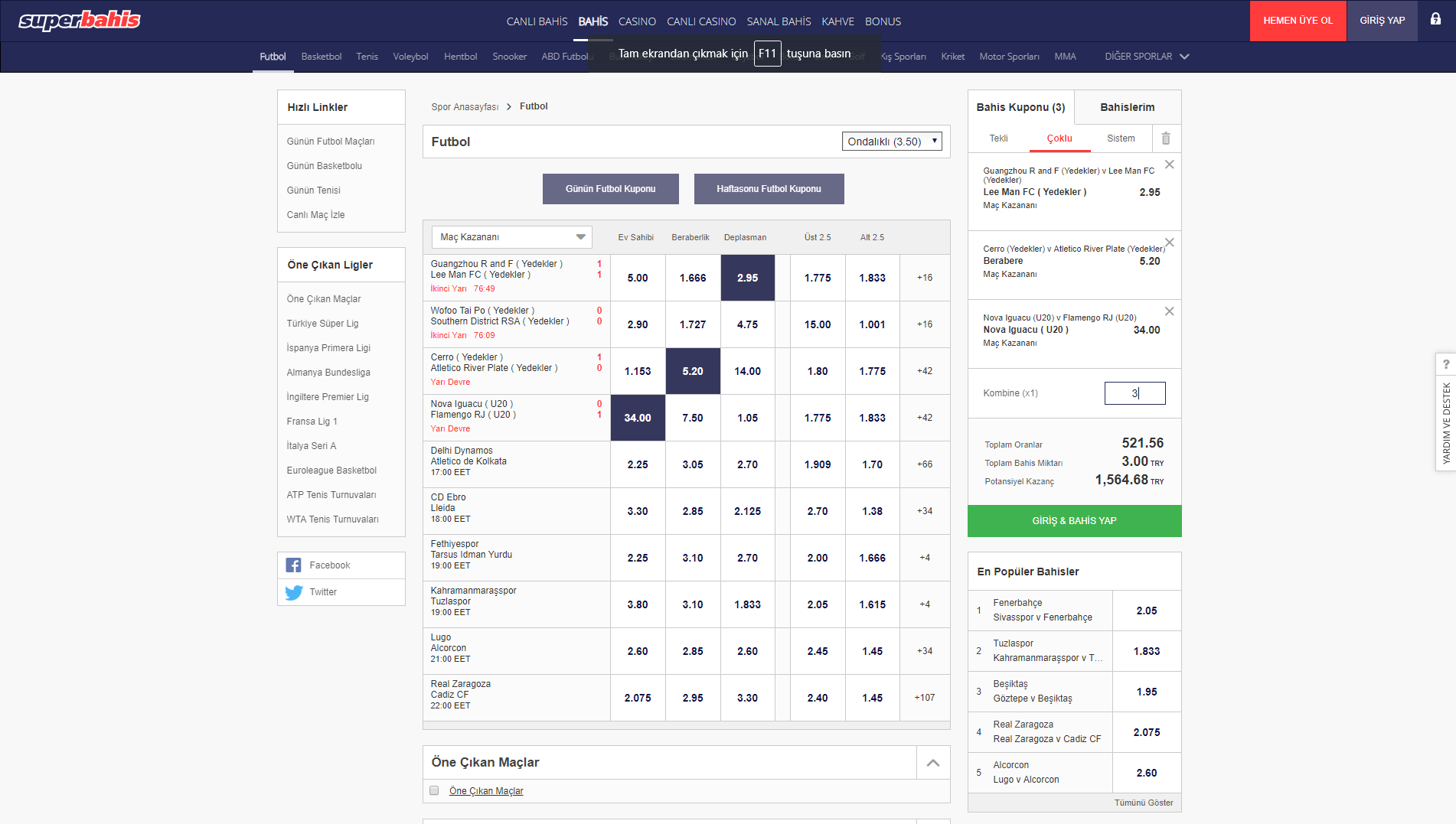This screenshot has height=824, width=1456.
Task: Open the Facebook icon link
Action: (294, 565)
